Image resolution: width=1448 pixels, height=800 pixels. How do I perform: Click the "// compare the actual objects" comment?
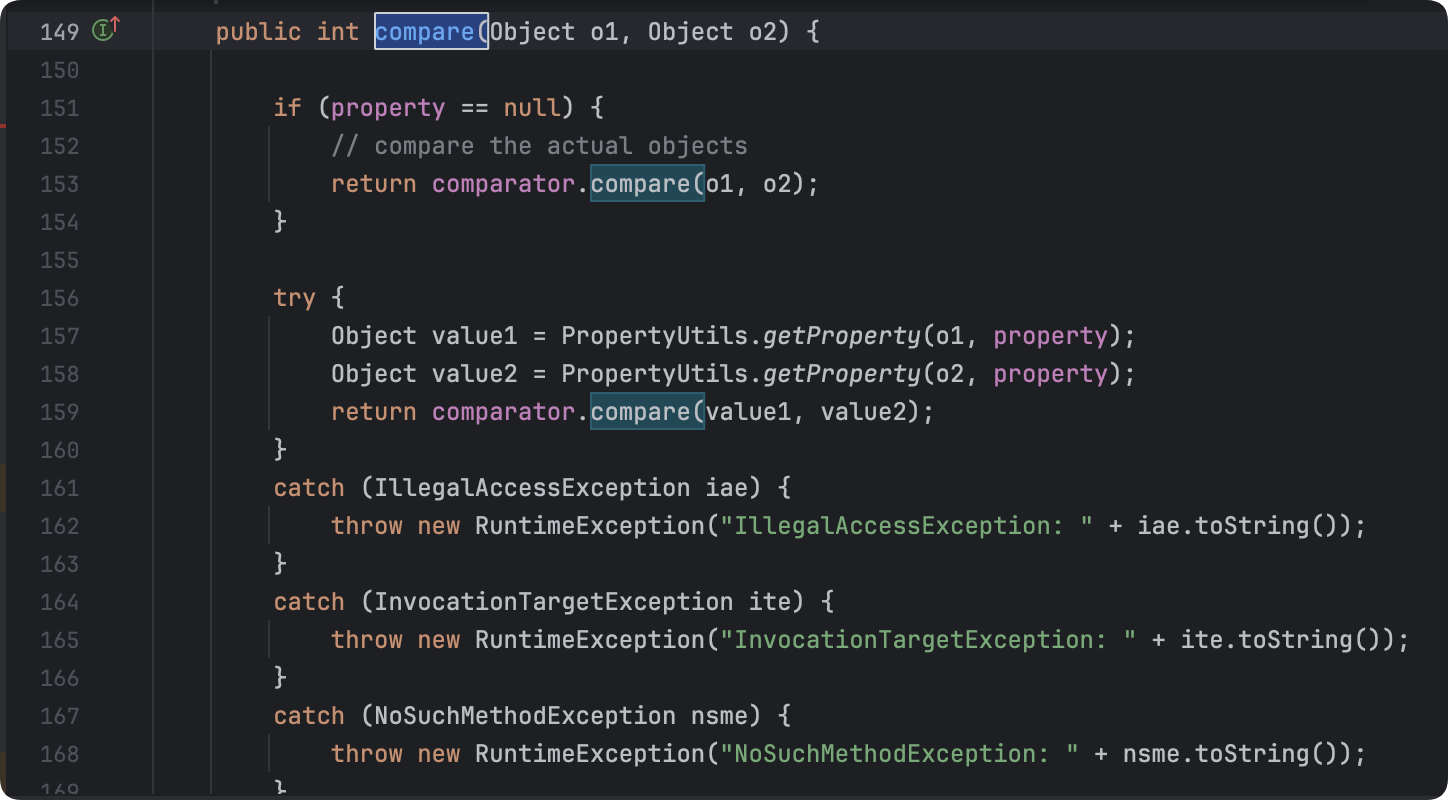tap(539, 146)
